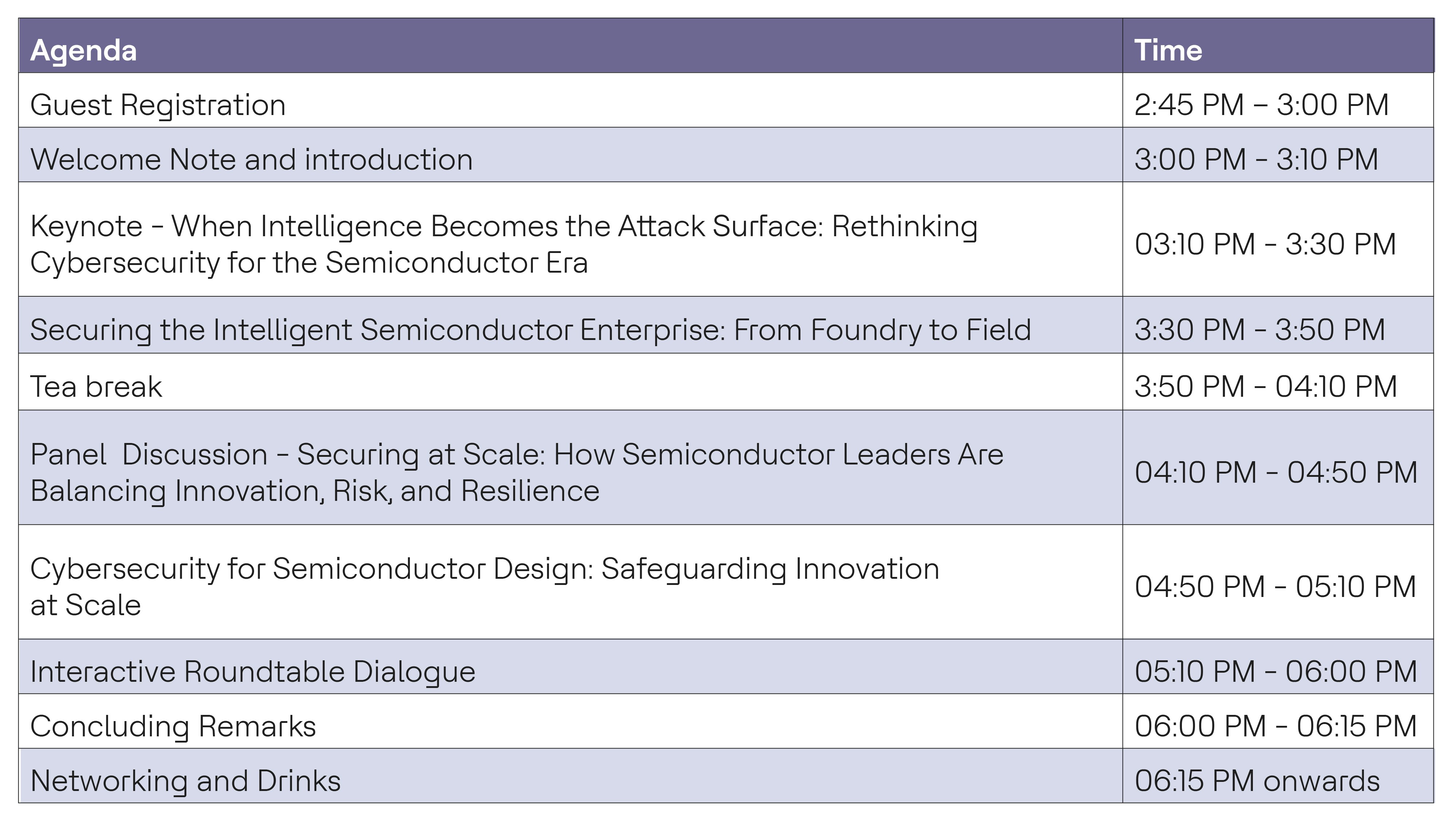The height and width of the screenshot is (819, 1456).
Task: Select Securing the Intelligent Semiconductor Enterprise entry
Action: coord(530,329)
